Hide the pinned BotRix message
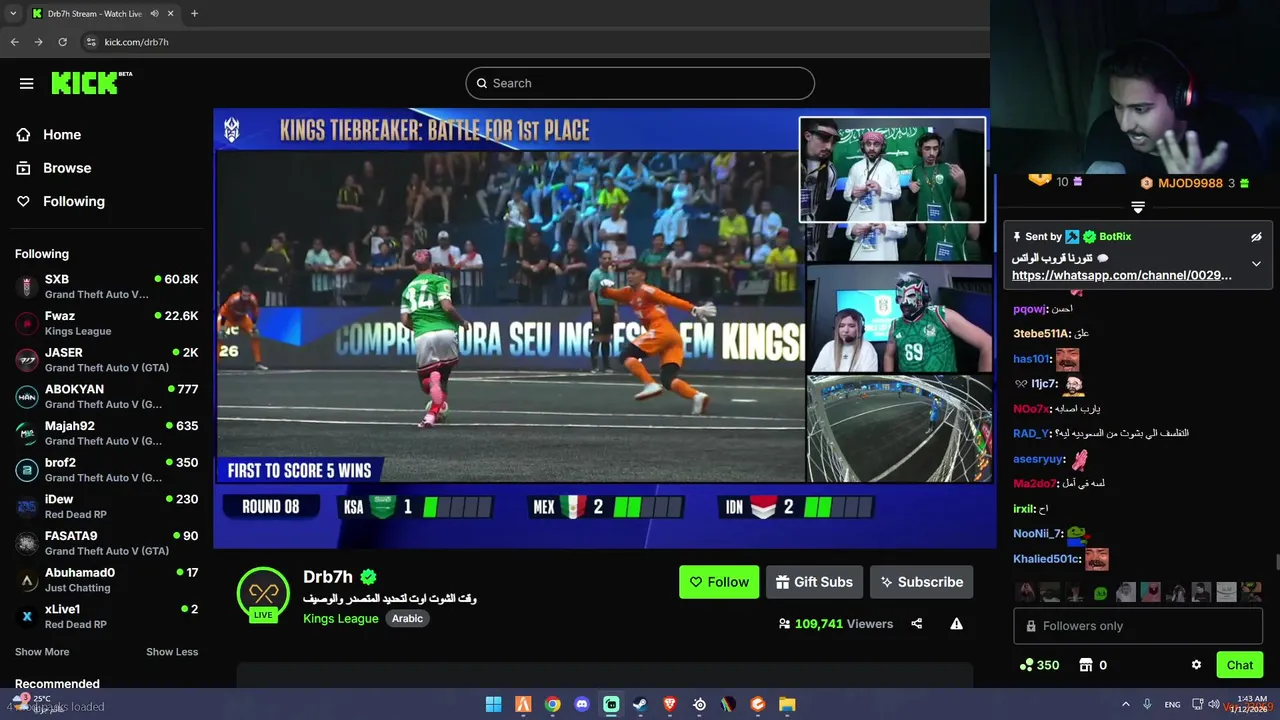Screen dimensions: 1280x720 [1256, 237]
